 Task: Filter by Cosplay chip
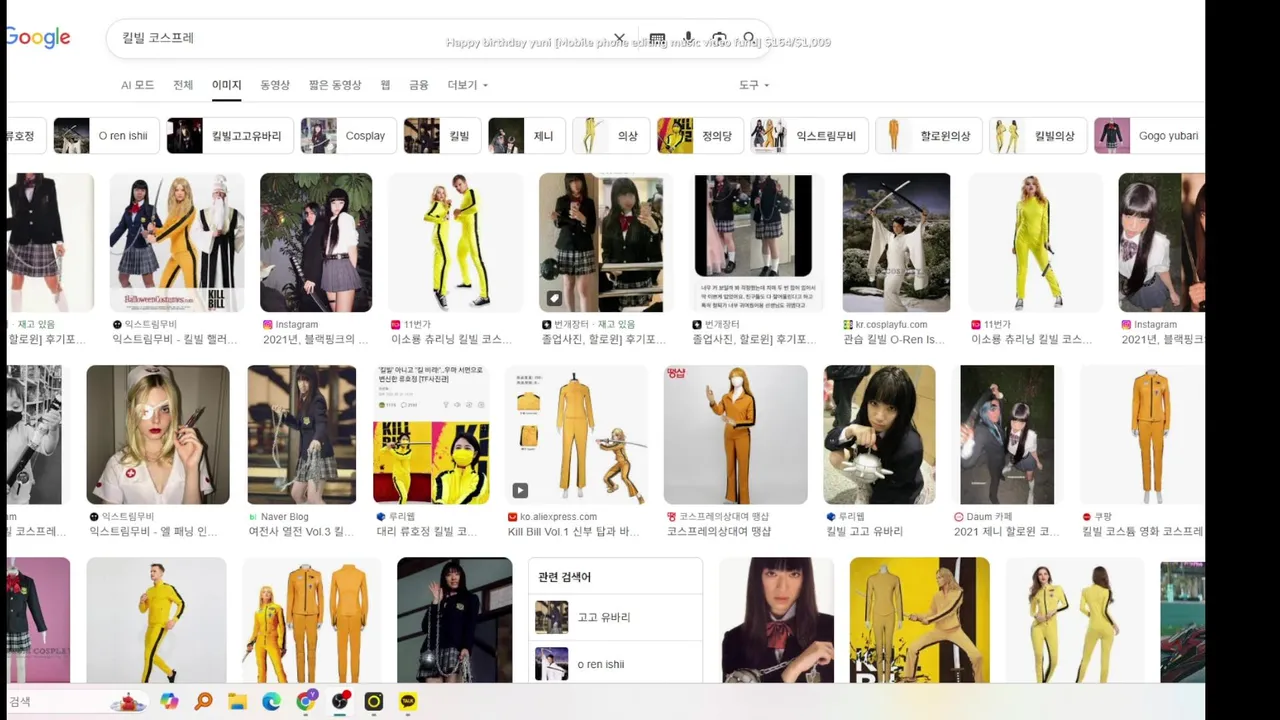coord(348,135)
